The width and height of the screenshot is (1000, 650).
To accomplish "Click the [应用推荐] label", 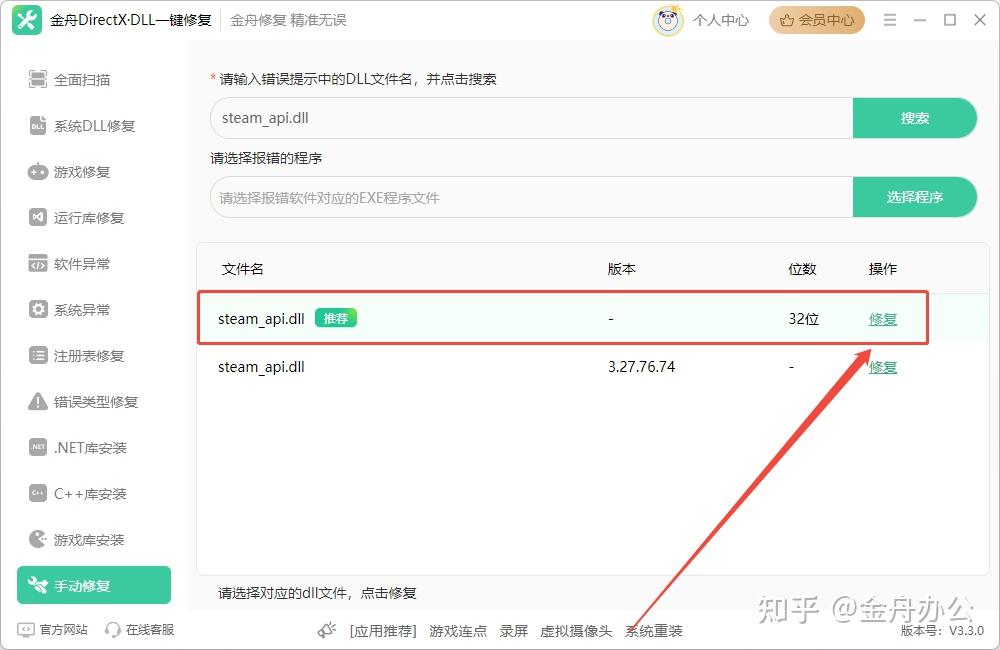I will (383, 631).
